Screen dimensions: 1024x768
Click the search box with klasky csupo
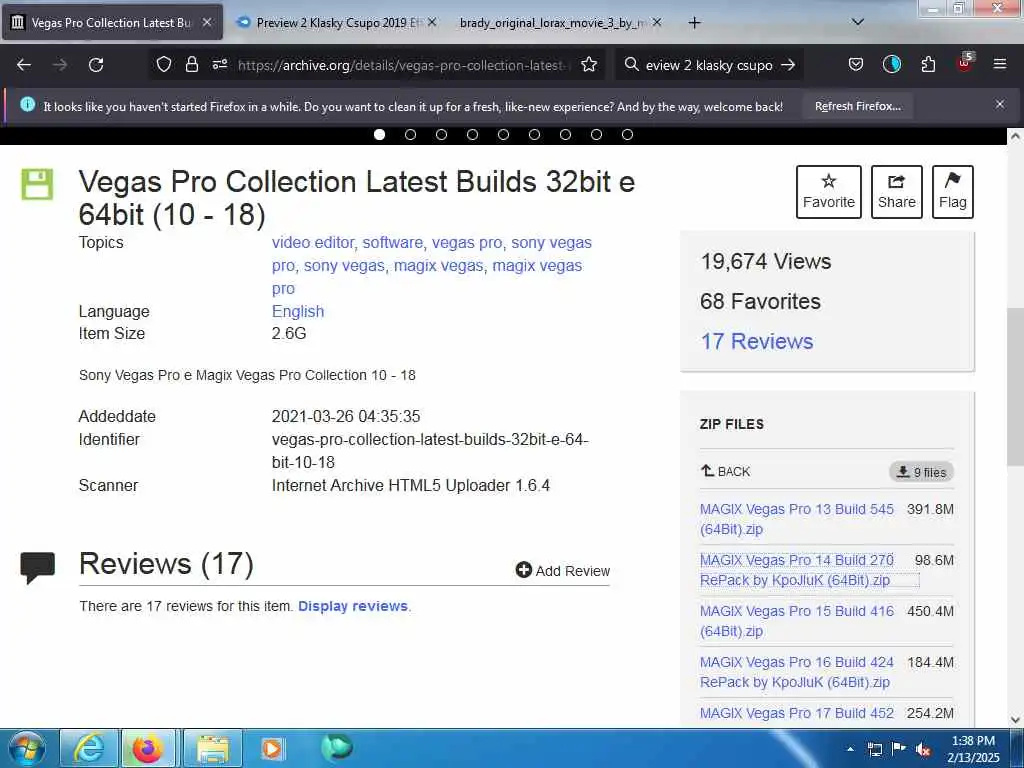[x=709, y=65]
